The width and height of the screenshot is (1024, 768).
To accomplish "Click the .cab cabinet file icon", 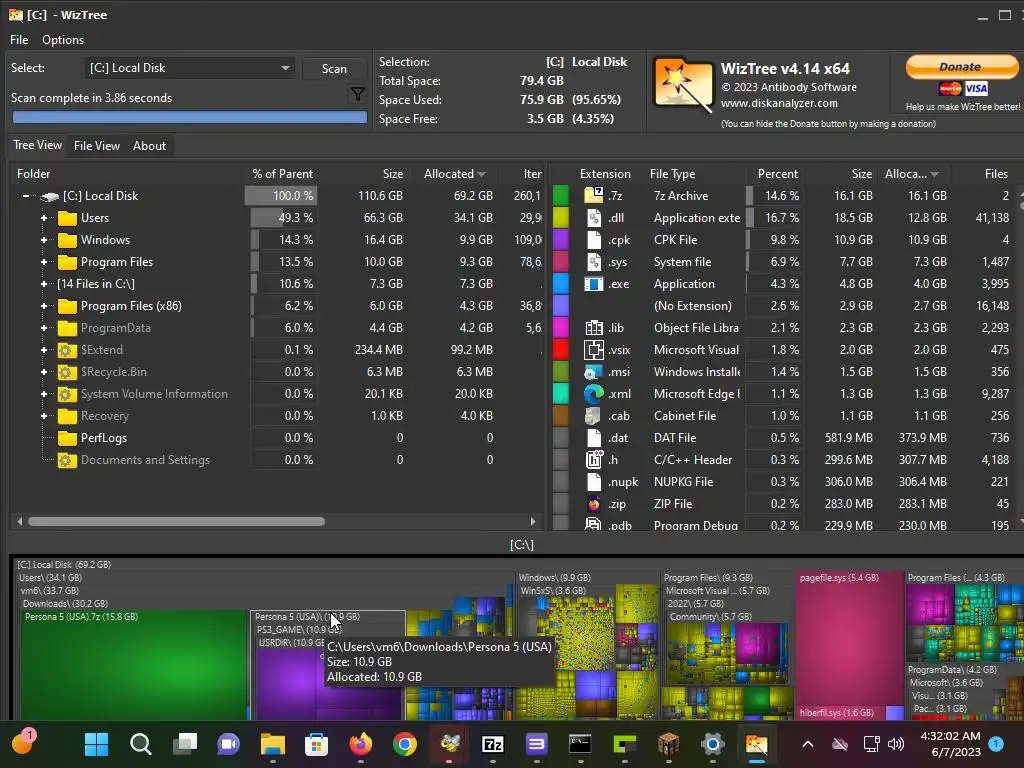I will [593, 415].
